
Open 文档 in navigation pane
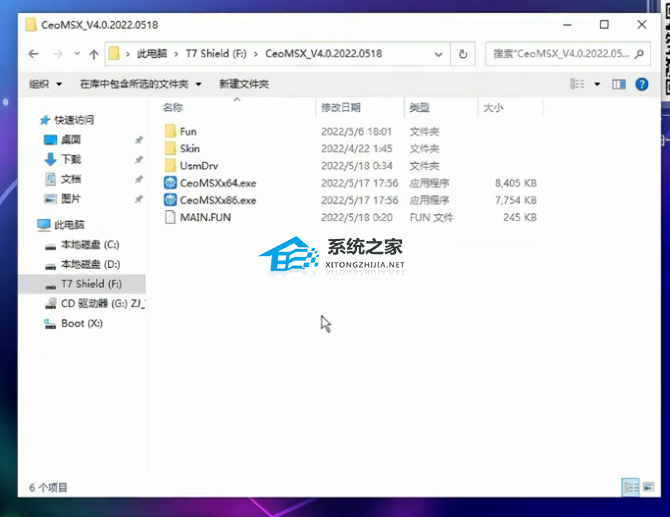tap(71, 179)
